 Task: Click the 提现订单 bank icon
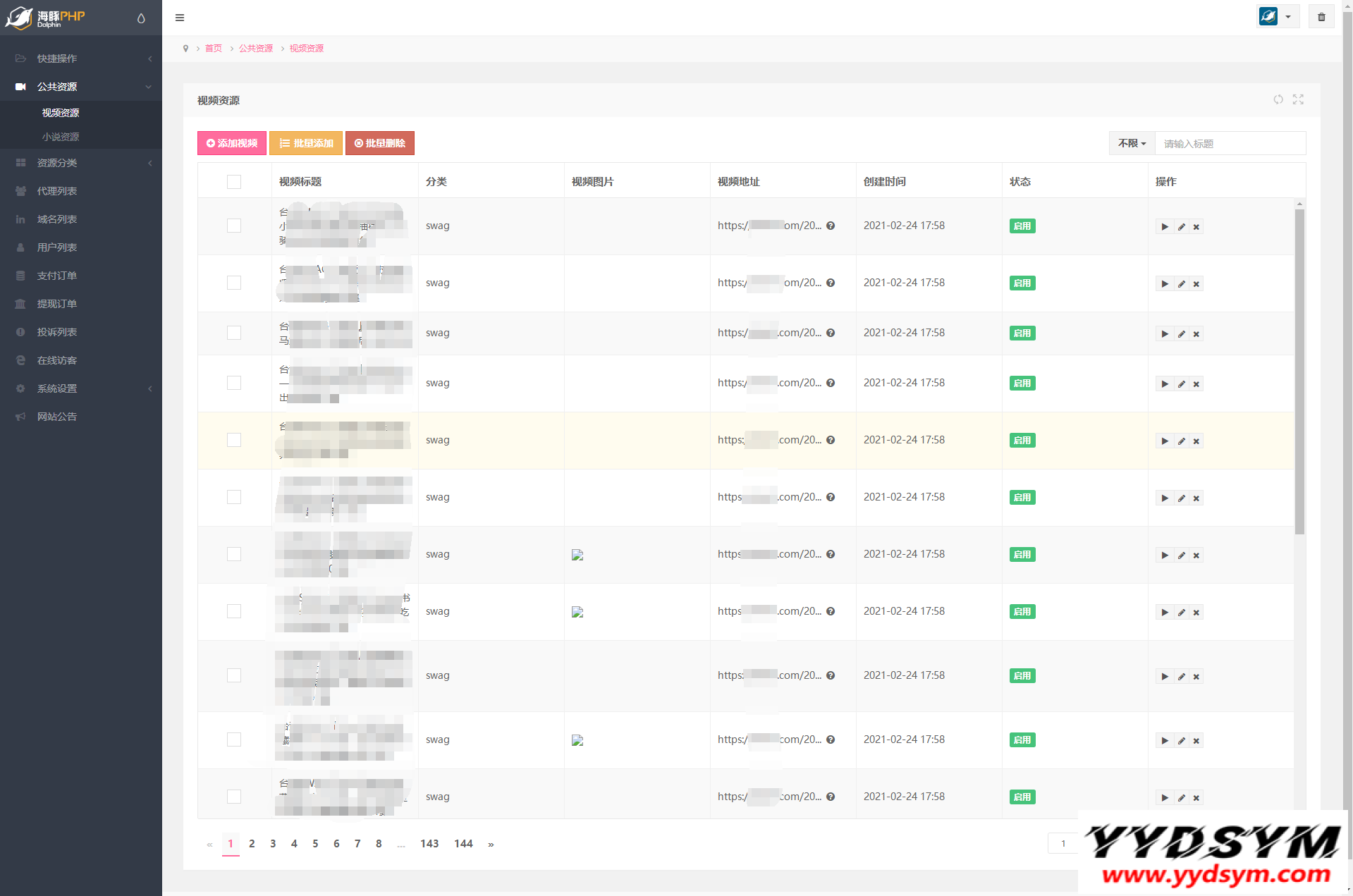coord(20,304)
